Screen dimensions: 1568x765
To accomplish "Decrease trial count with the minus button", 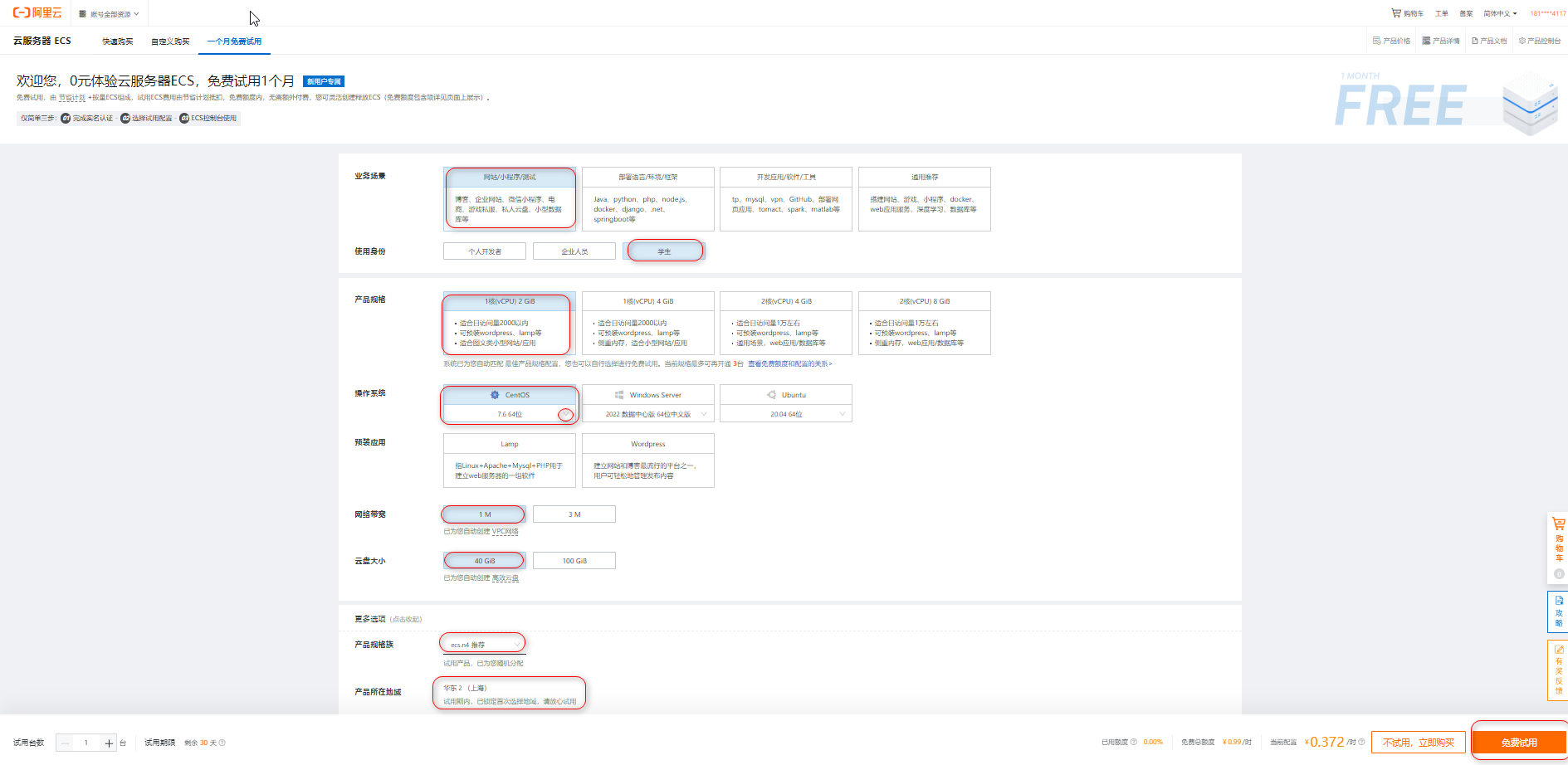I will pos(65,743).
